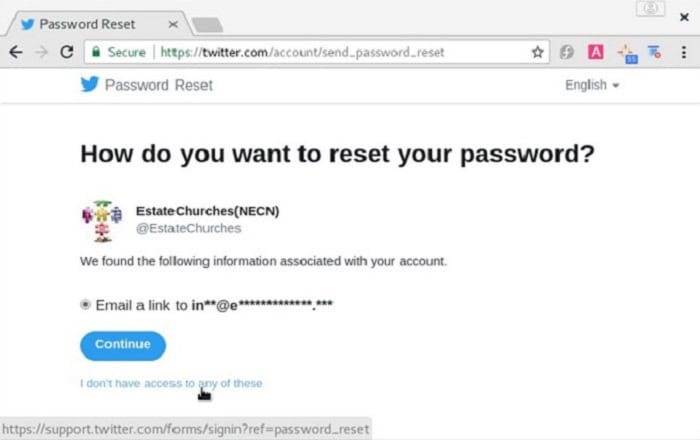Bookmark this page with the star icon

coord(538,52)
